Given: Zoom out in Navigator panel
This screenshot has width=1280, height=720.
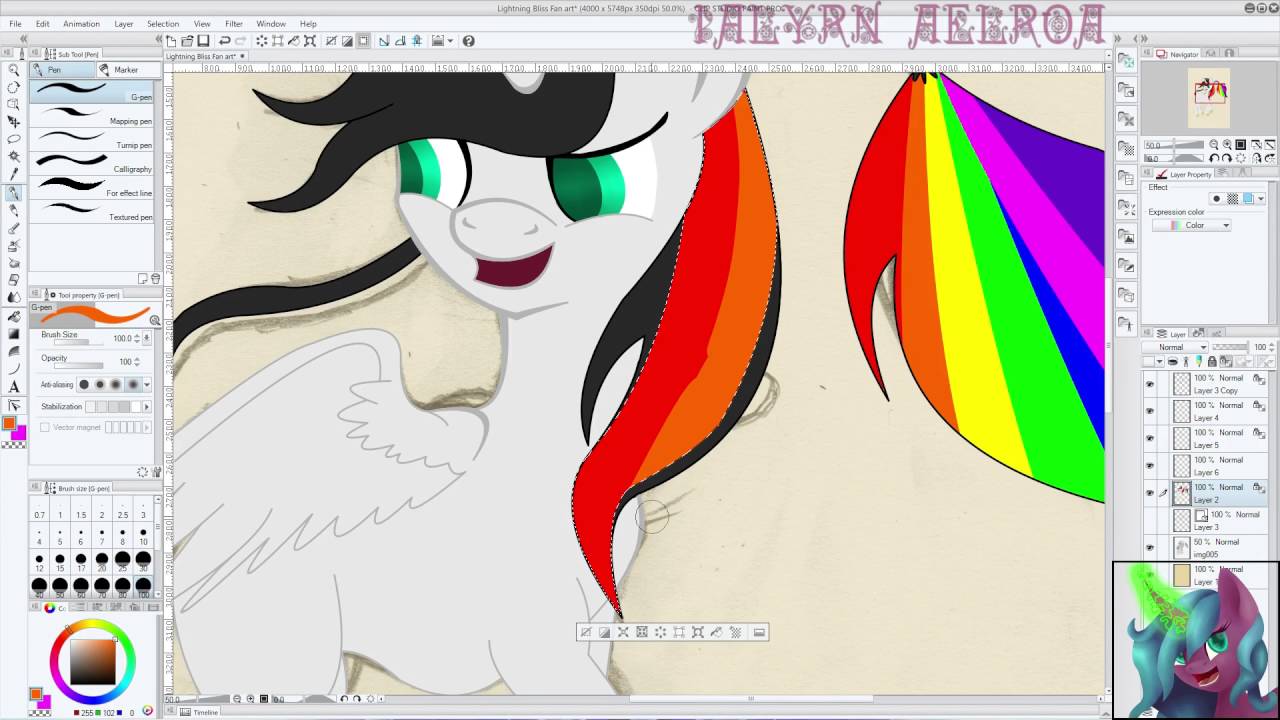Looking at the screenshot, I should [1214, 145].
